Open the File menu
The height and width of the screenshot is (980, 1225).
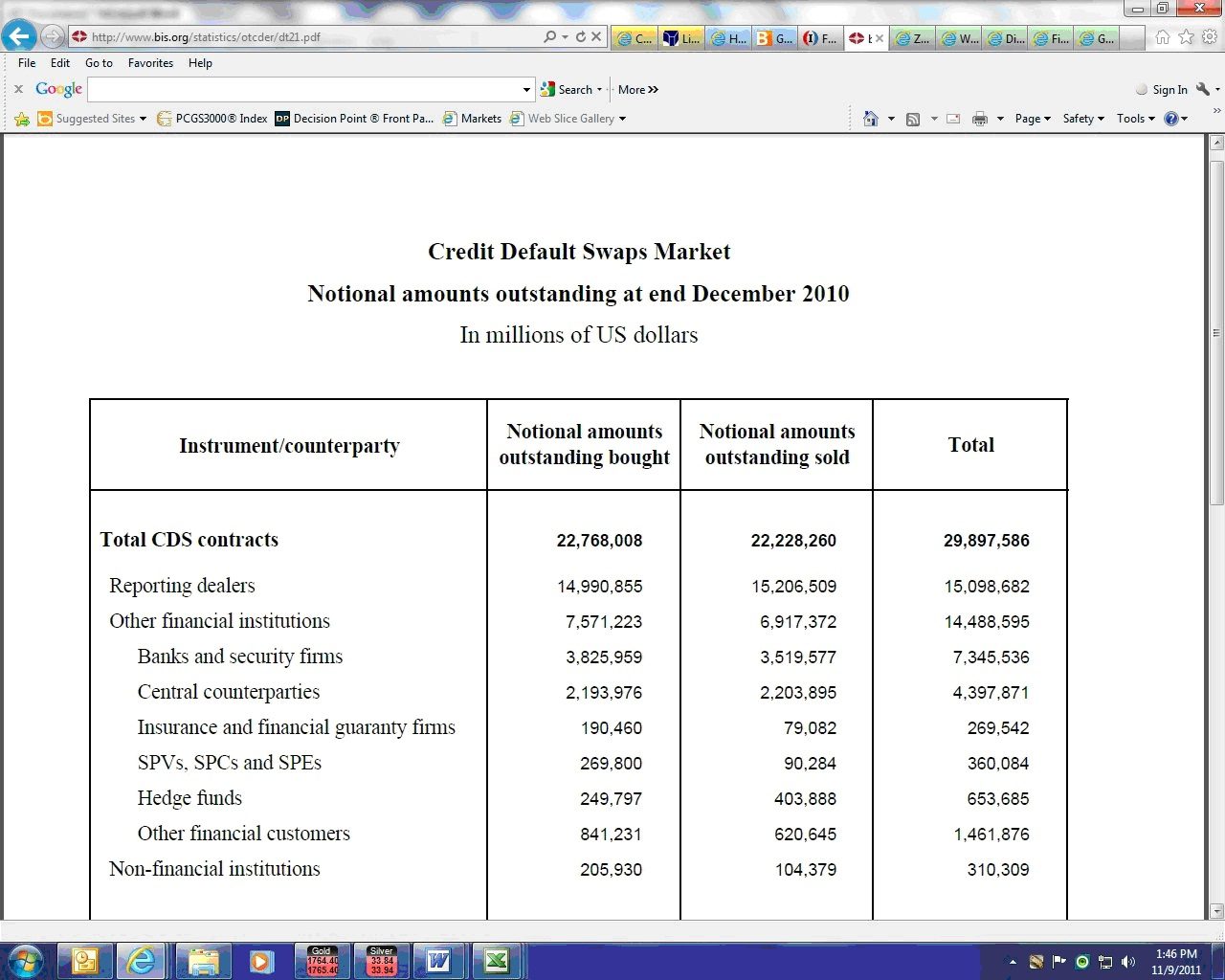[x=27, y=63]
